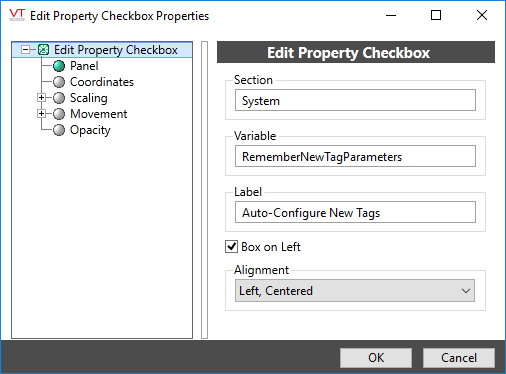The height and width of the screenshot is (374, 506).
Task: Click the gray Movement node icon
Action: pos(59,114)
